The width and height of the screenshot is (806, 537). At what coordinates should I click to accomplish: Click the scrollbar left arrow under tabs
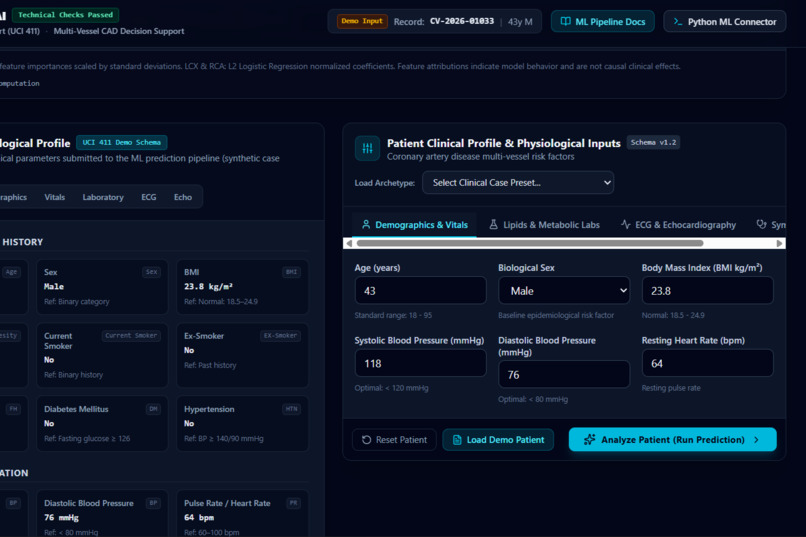click(349, 243)
